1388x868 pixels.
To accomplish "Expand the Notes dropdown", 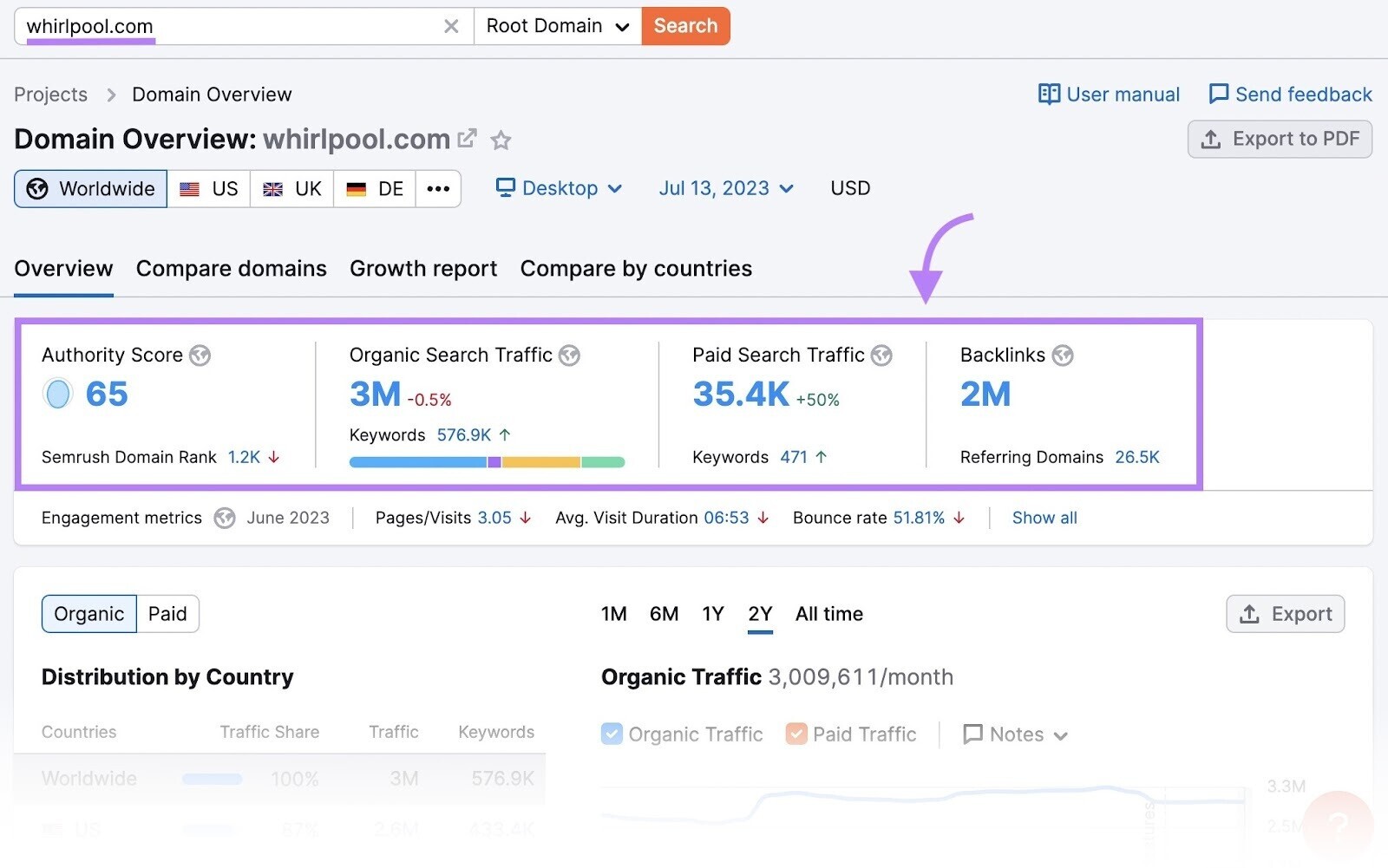I will pos(1015,734).
